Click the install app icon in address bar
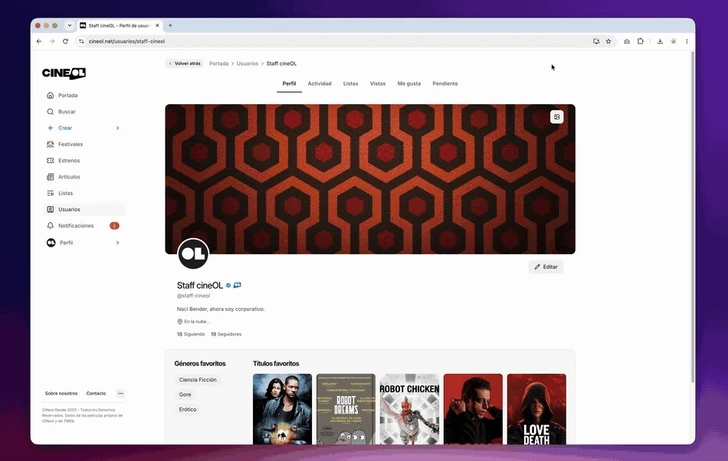The height and width of the screenshot is (461, 728). click(596, 41)
